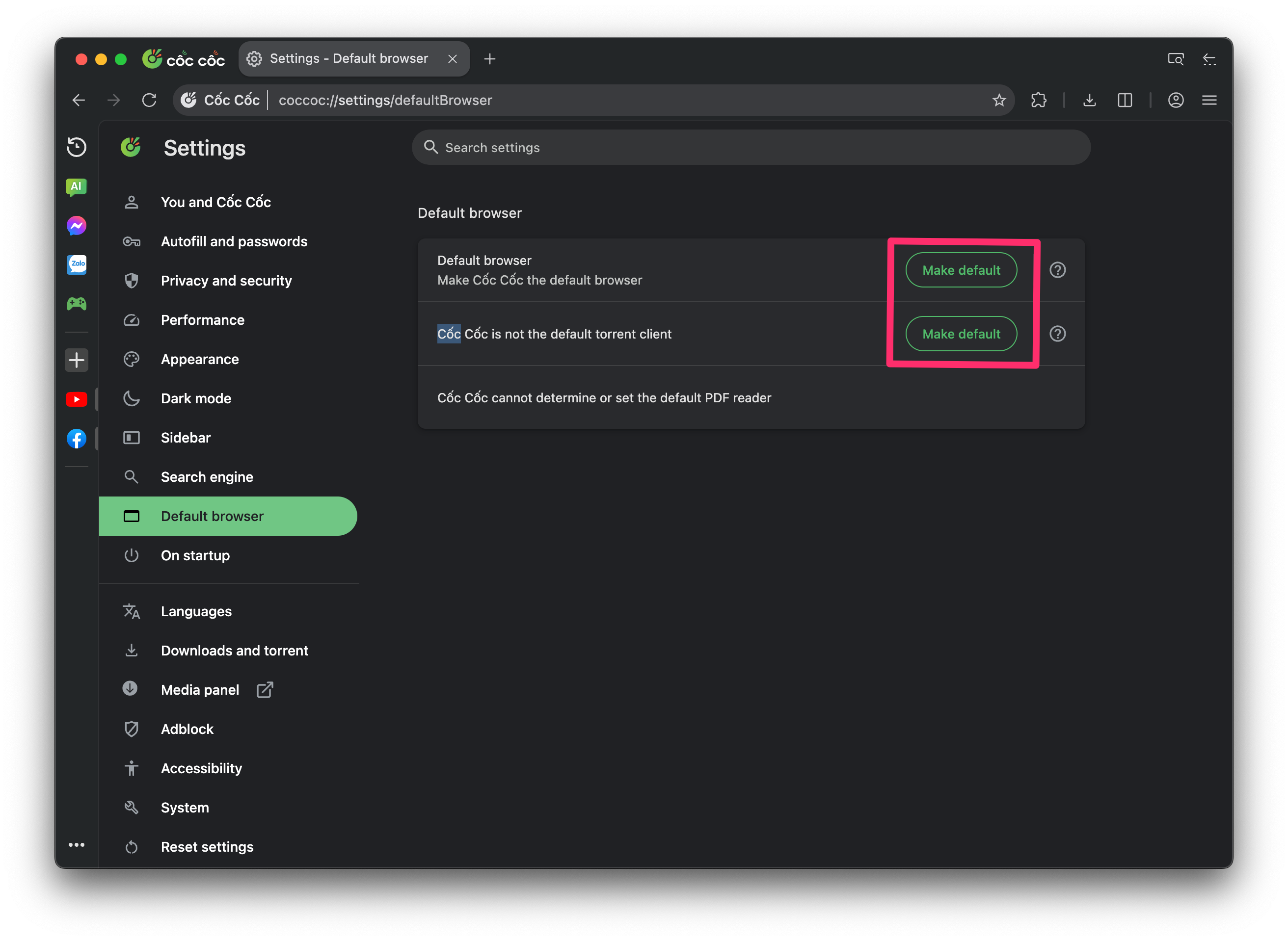
Task: Open Facebook from the sidebar
Action: click(x=77, y=439)
